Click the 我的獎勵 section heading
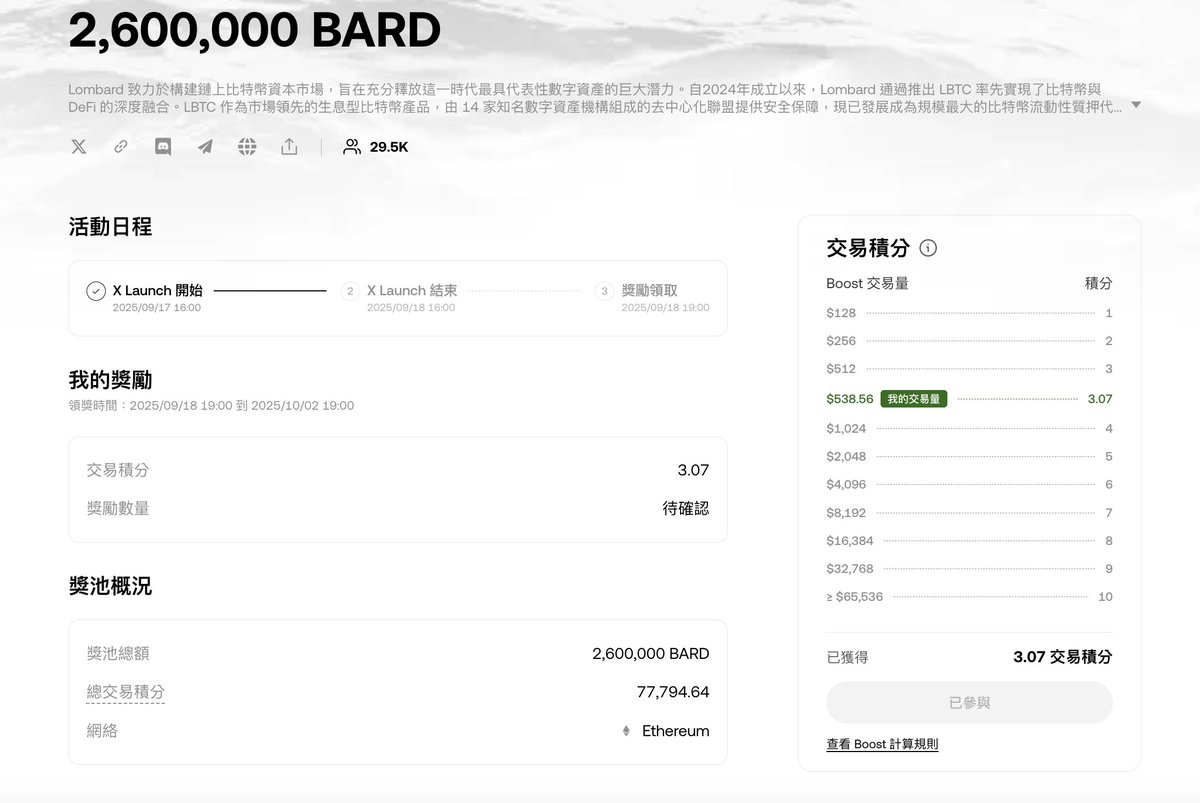Viewport: 1200px width, 803px height. 110,380
